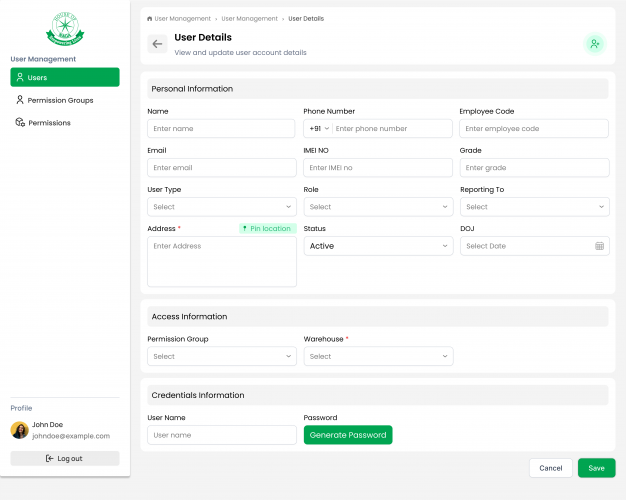Click the Pin location button
This screenshot has height=500, width=626.
click(267, 228)
